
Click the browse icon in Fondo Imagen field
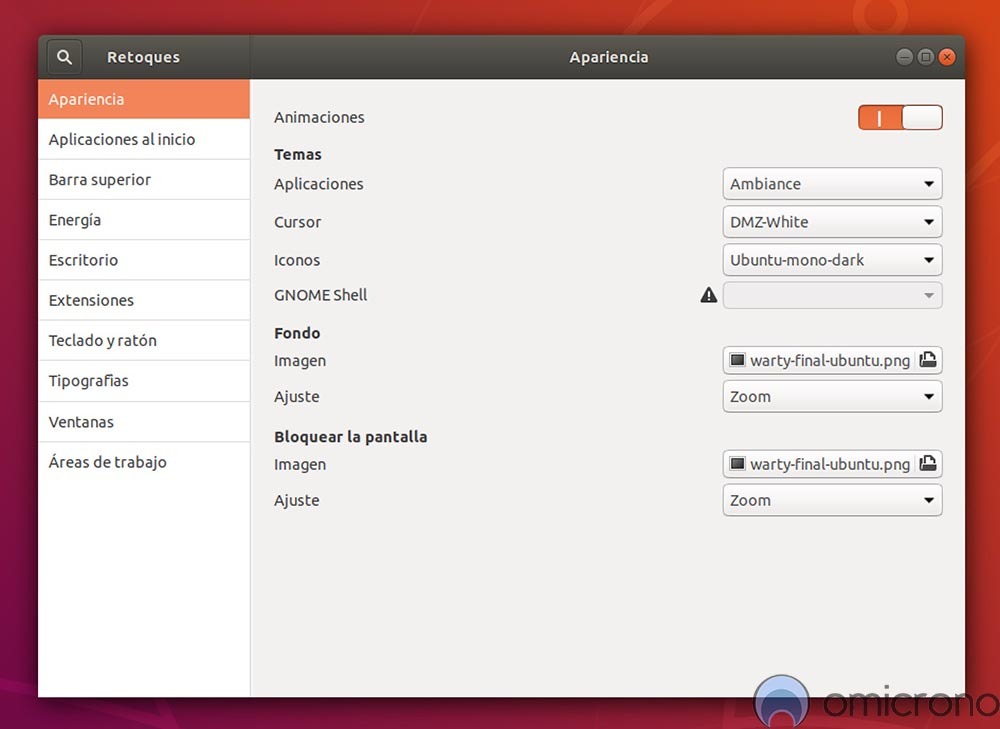929,360
